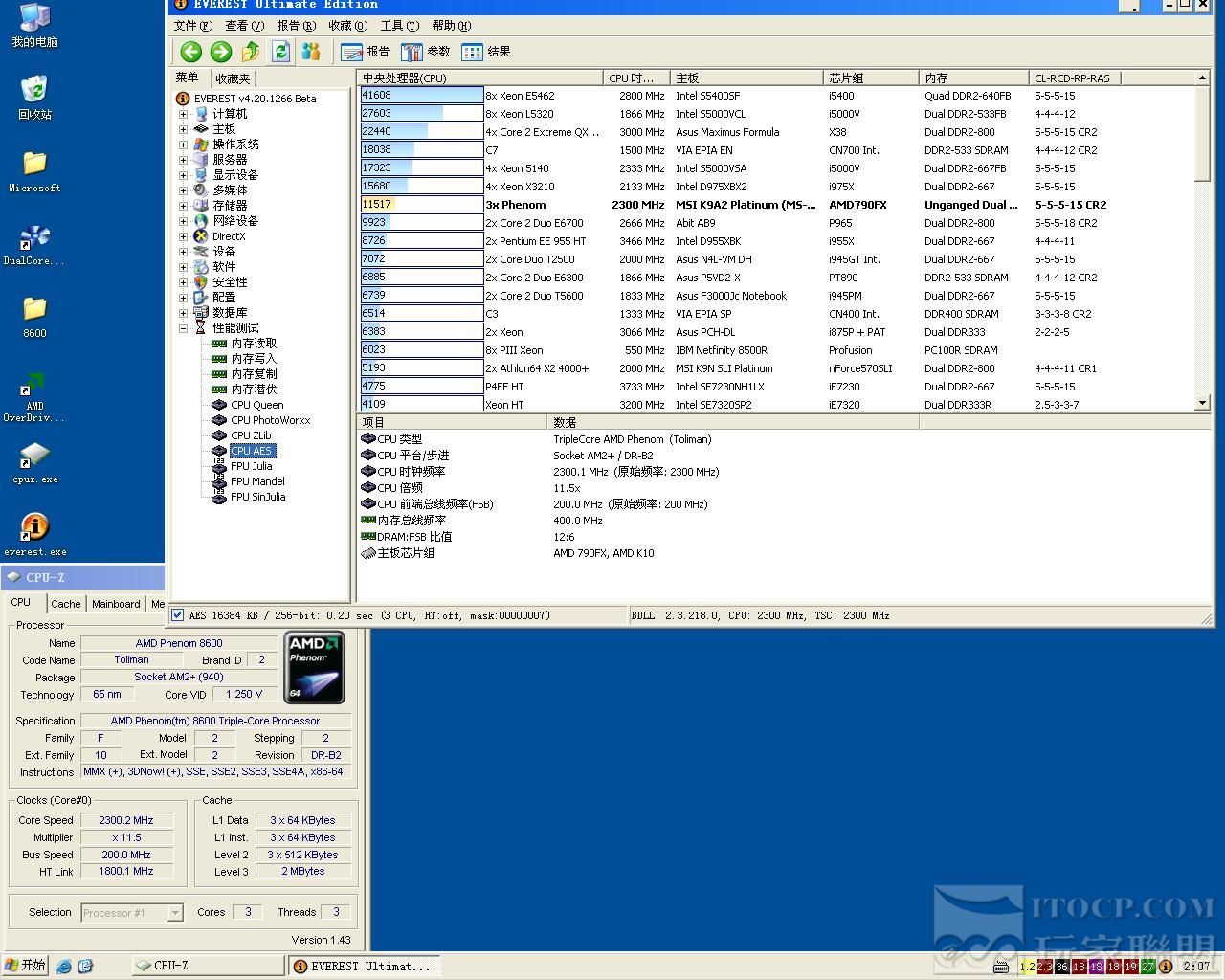Open the 帮助(H) menu
Viewport: 1225px width, 980px height.
pyautogui.click(x=451, y=26)
